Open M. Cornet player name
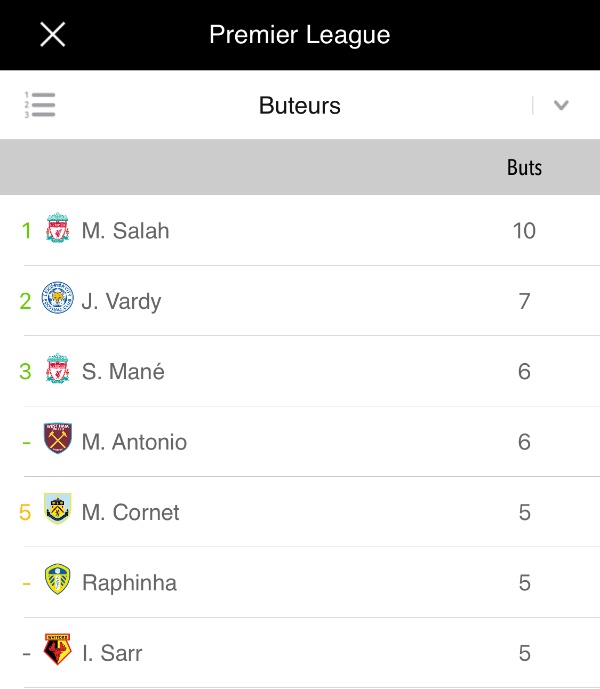Image resolution: width=600 pixels, height=689 pixels. (x=131, y=512)
